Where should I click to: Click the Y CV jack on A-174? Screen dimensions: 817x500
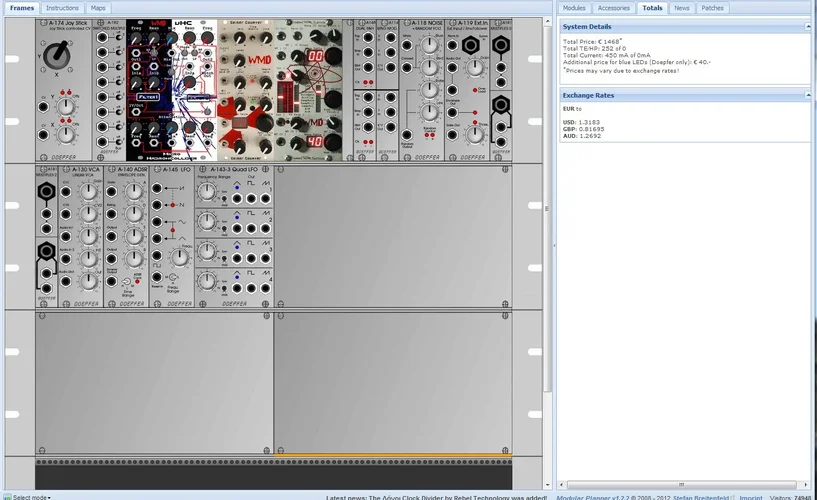click(x=44, y=107)
